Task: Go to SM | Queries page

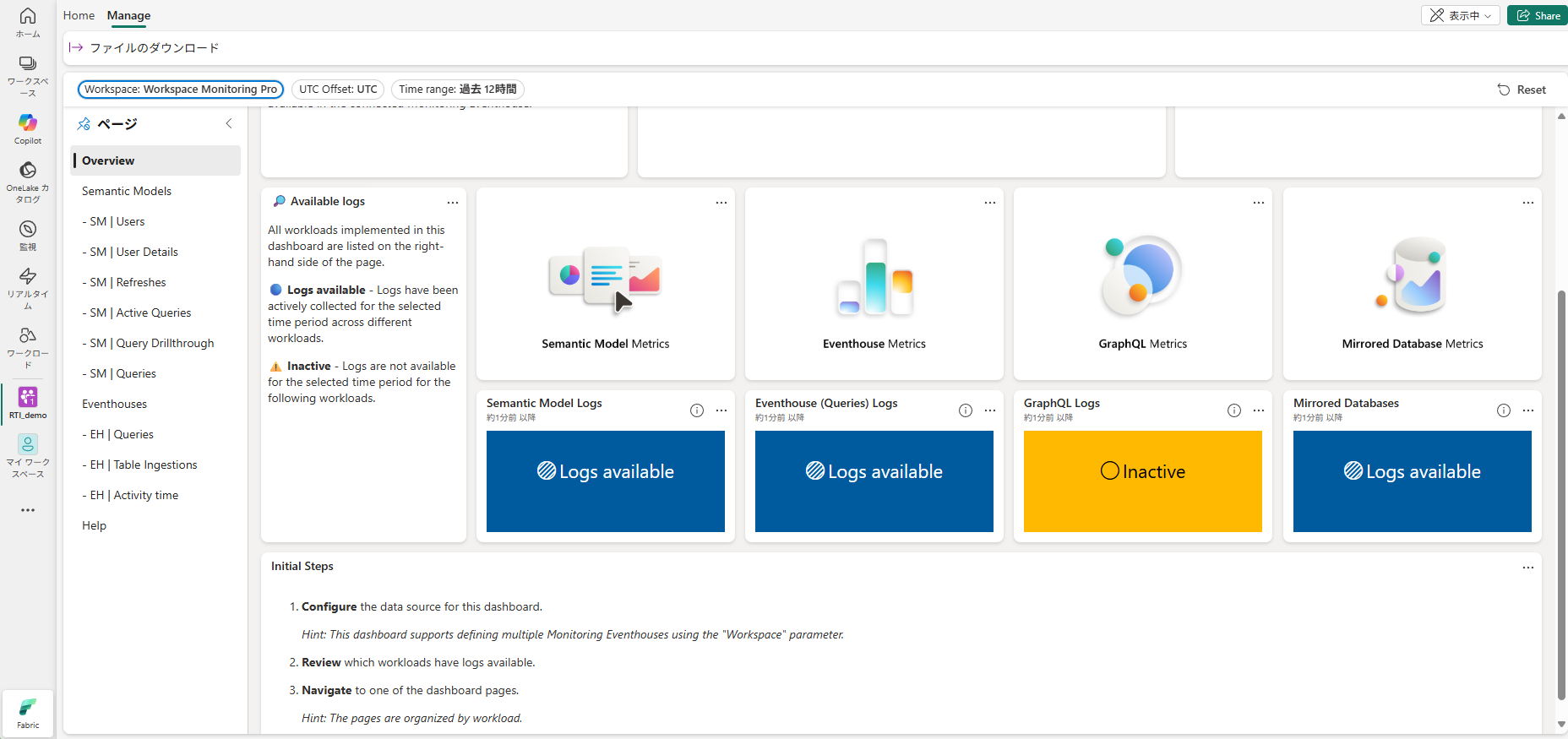Action: 155,373
